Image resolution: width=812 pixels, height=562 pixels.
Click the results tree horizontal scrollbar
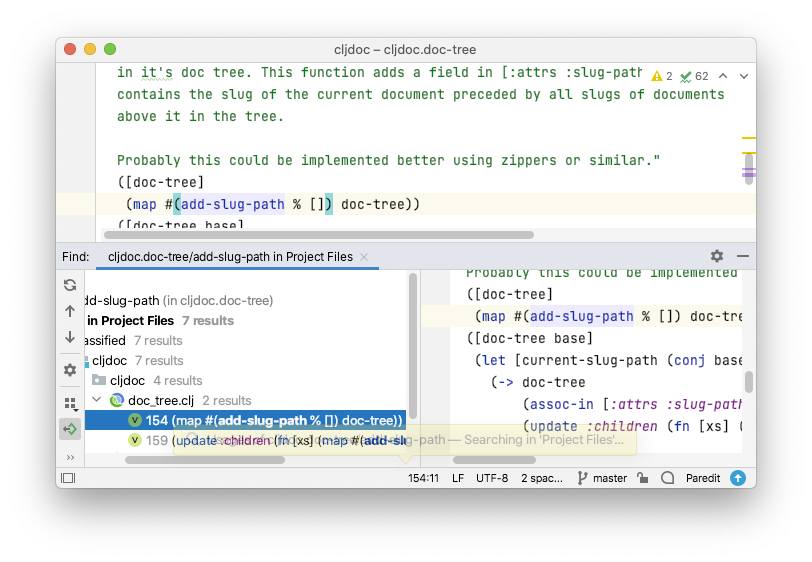coord(205,460)
